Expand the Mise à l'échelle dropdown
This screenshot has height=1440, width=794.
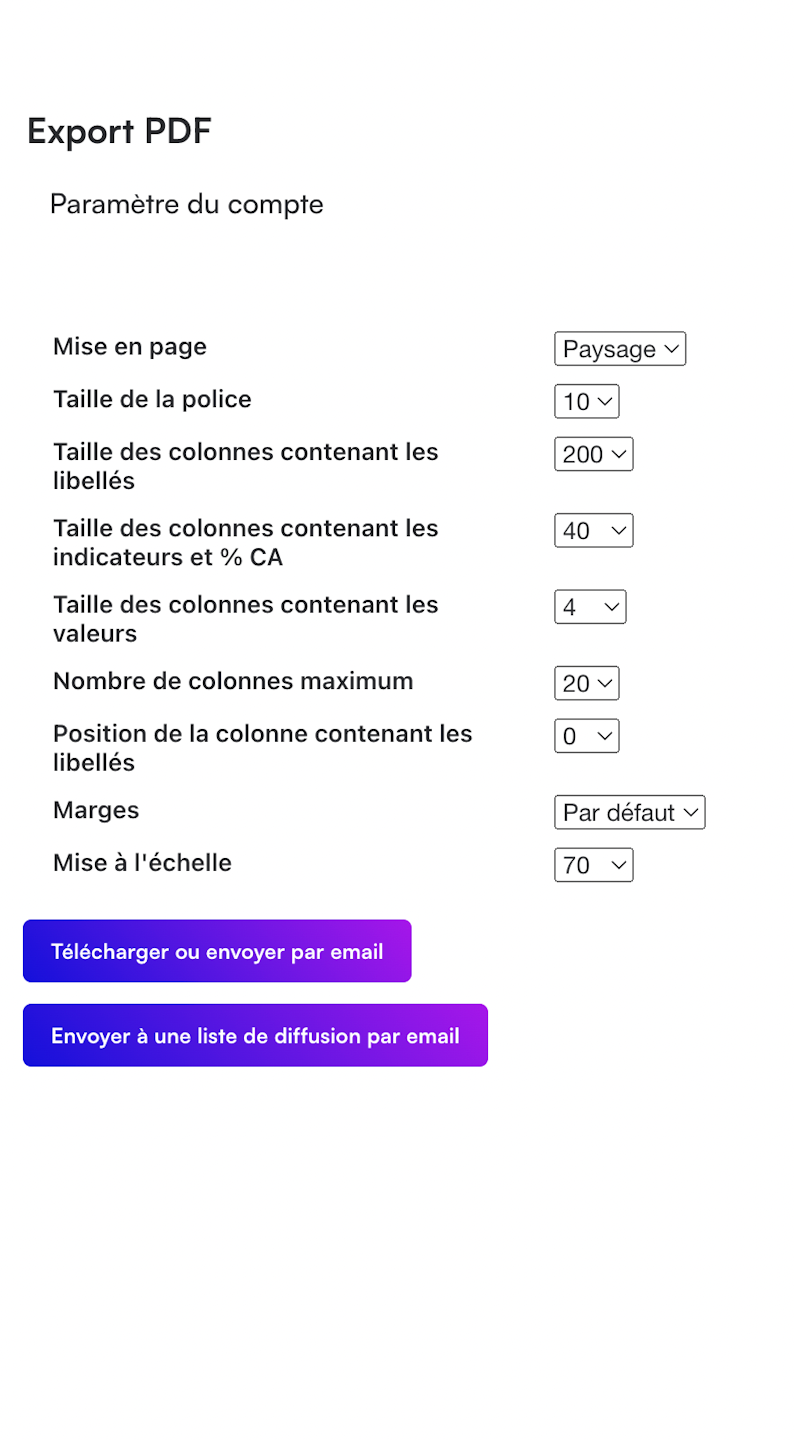pos(594,865)
